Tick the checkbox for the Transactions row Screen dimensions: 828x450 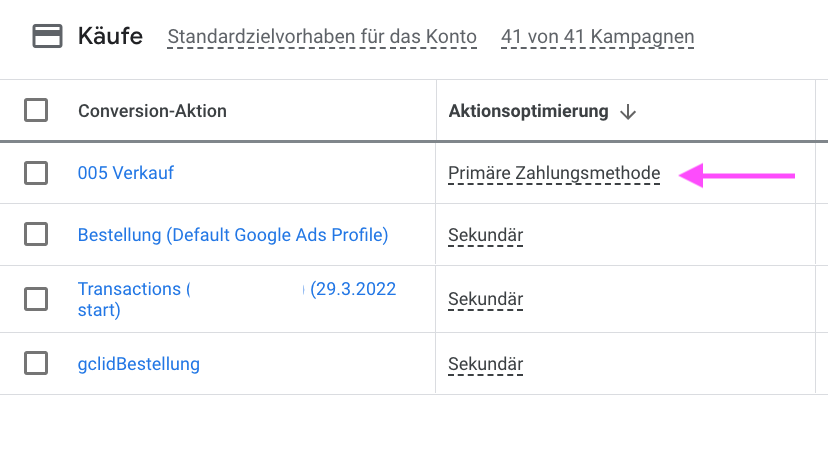point(36,299)
